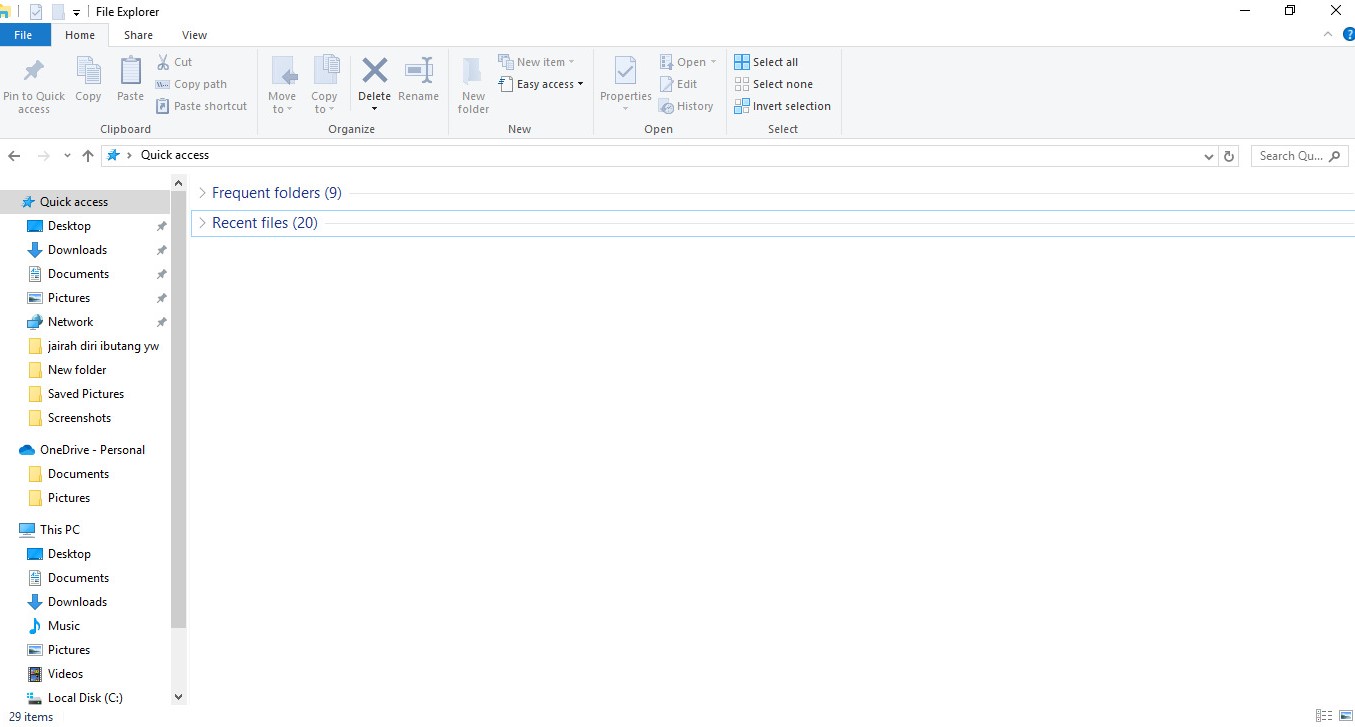Click Quick Access Toolbar properties checkmark

(x=37, y=12)
